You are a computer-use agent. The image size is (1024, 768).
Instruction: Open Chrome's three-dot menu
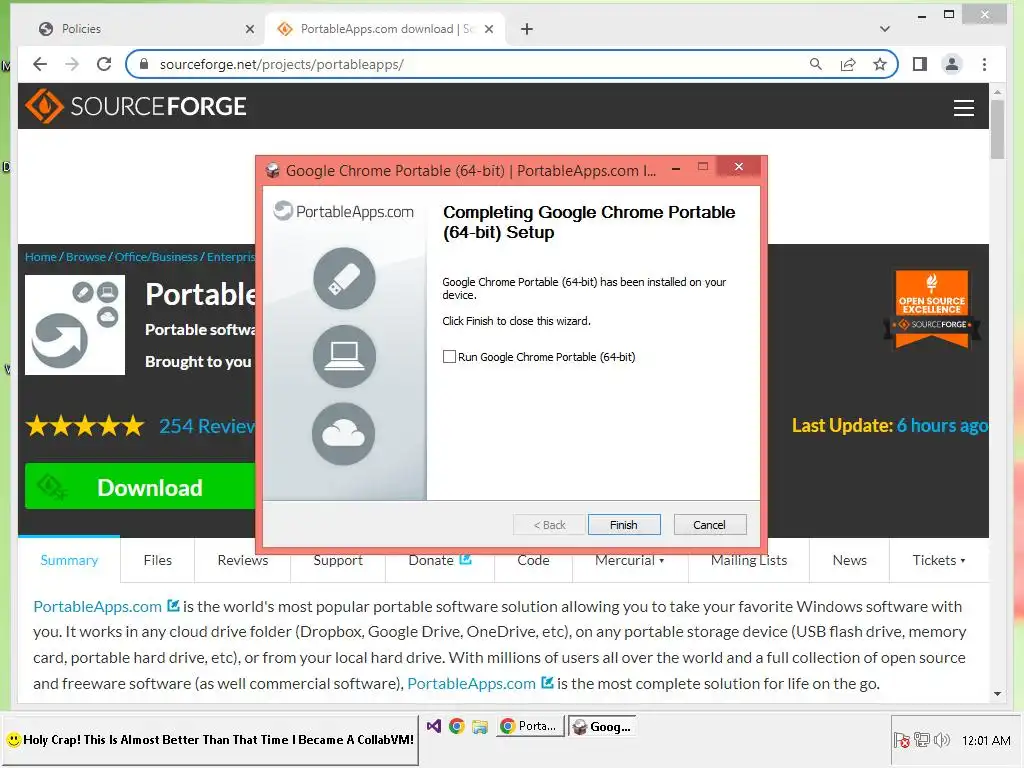pyautogui.click(x=984, y=64)
